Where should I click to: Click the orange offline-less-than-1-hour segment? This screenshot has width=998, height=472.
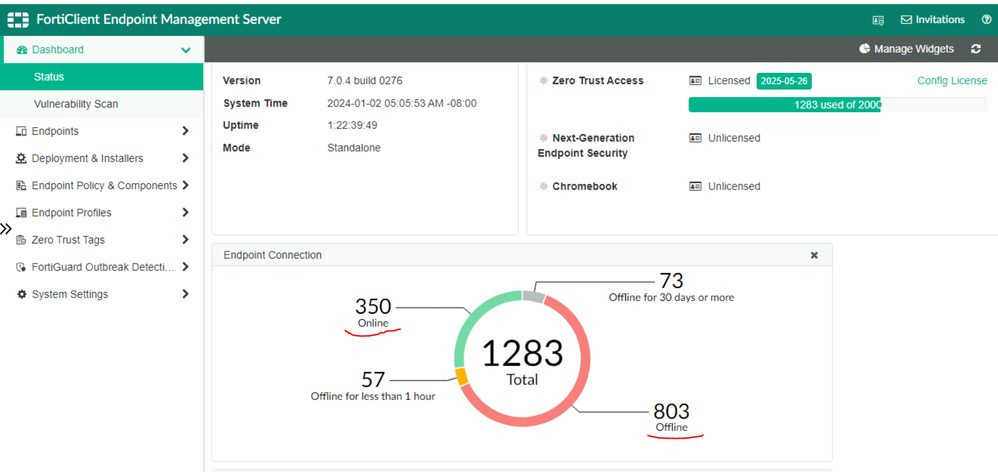(462, 377)
